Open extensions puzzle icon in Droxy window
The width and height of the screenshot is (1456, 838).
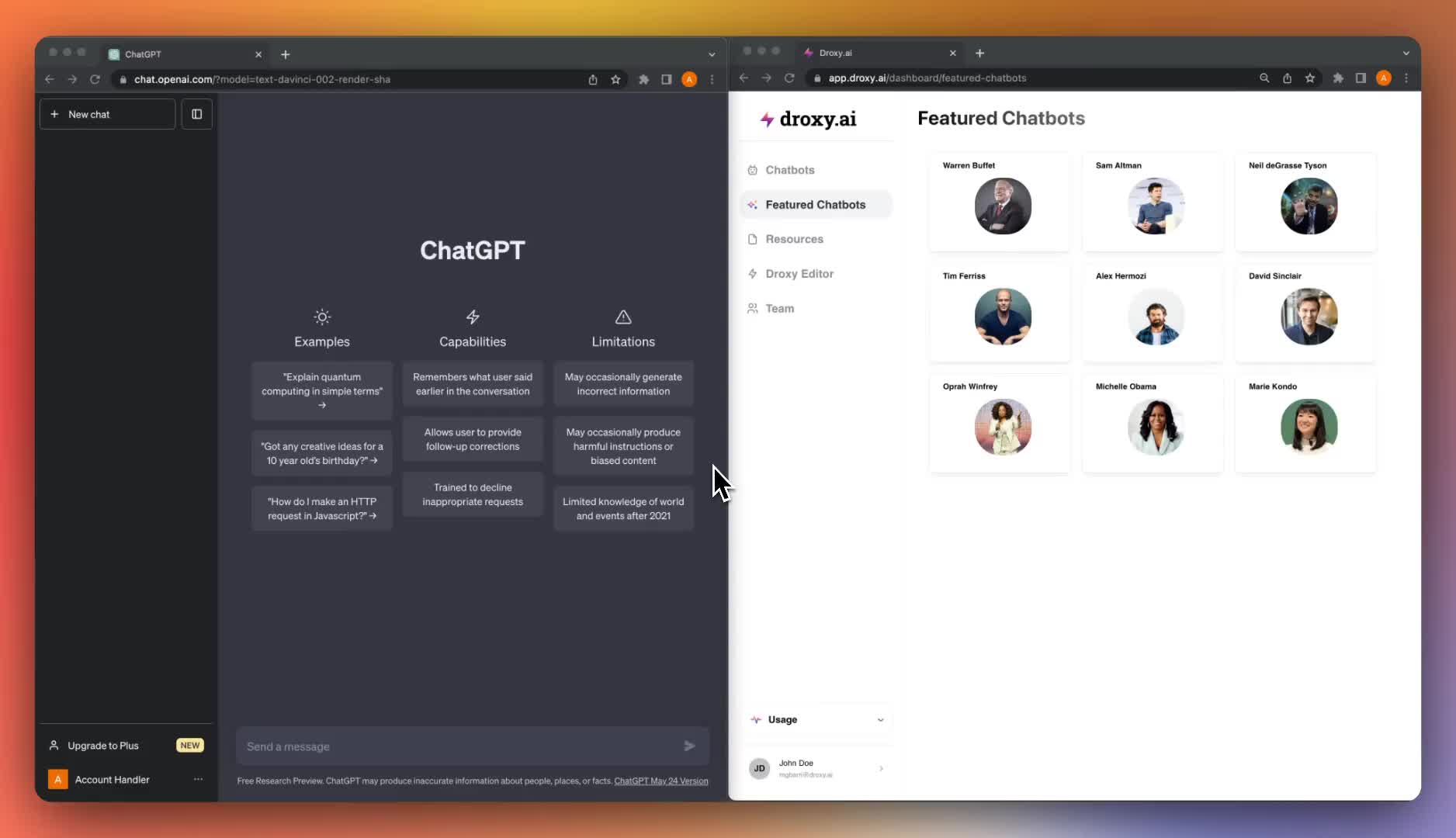click(x=1338, y=78)
